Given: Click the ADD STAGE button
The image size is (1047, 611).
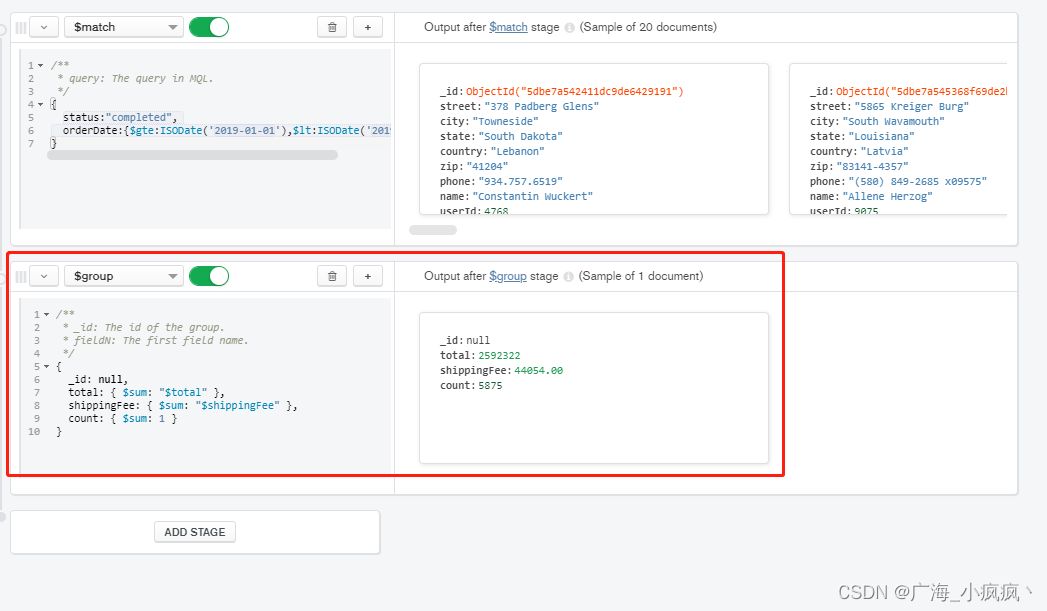Looking at the screenshot, I should click(x=195, y=532).
